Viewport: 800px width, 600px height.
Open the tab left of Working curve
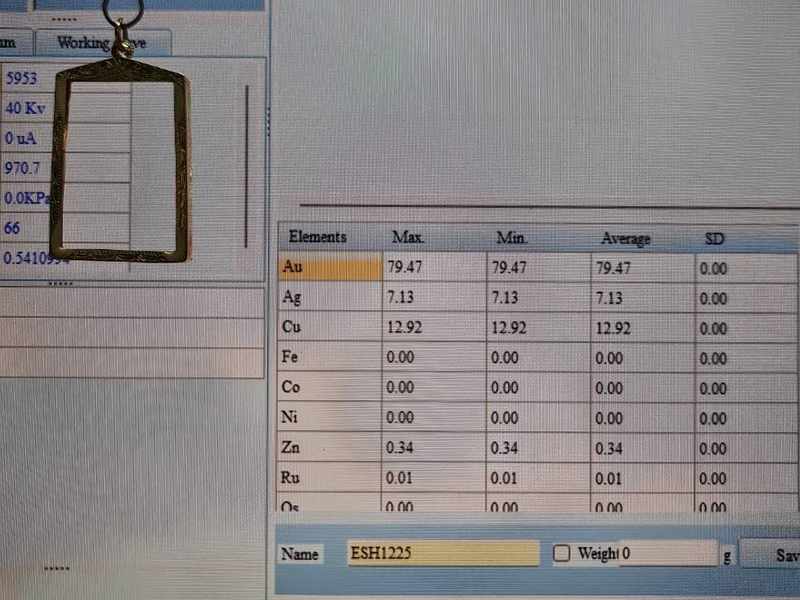click(x=14, y=43)
